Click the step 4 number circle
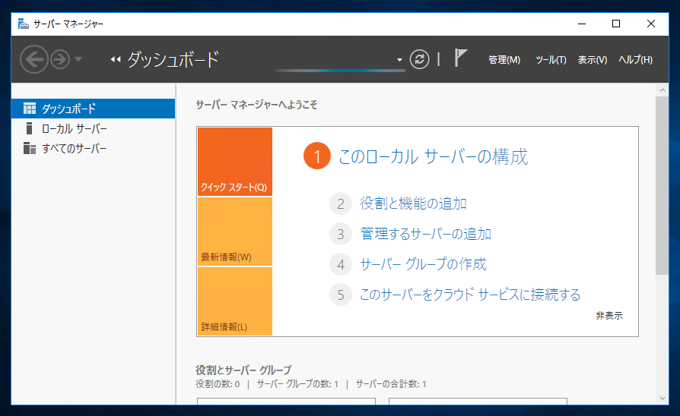The height and width of the screenshot is (416, 680). tap(340, 264)
